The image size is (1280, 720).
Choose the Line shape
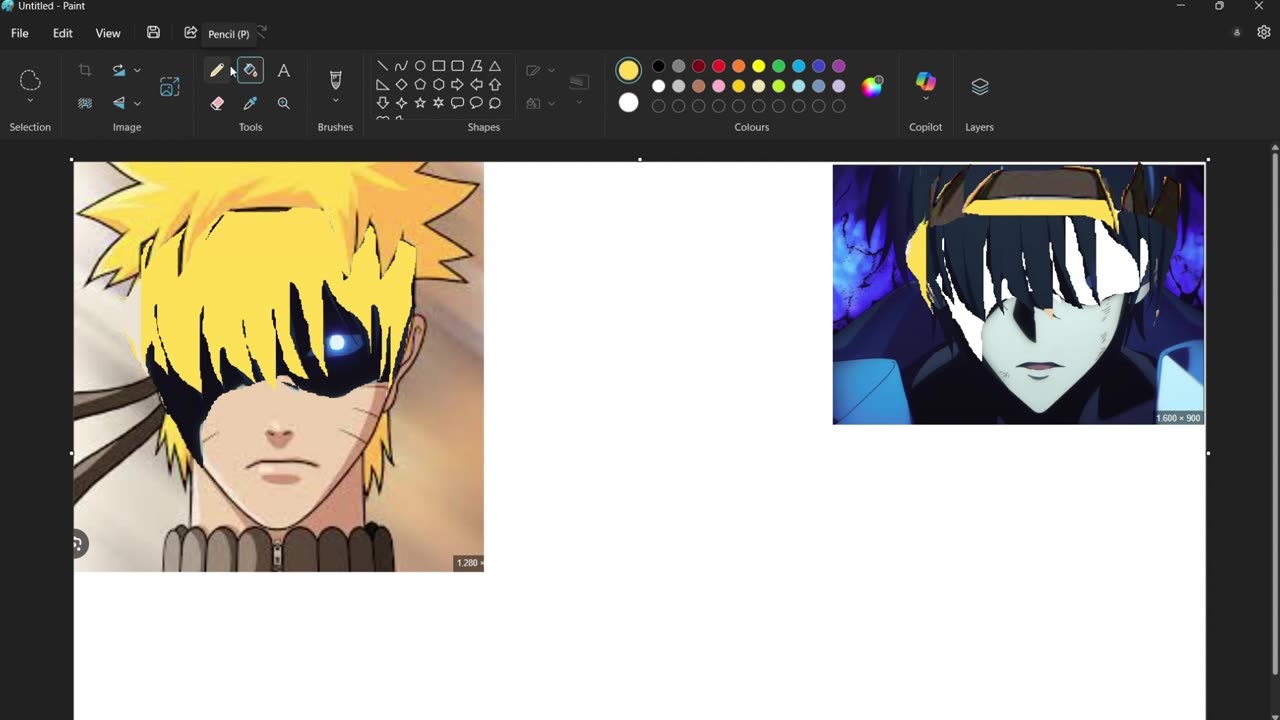click(383, 66)
